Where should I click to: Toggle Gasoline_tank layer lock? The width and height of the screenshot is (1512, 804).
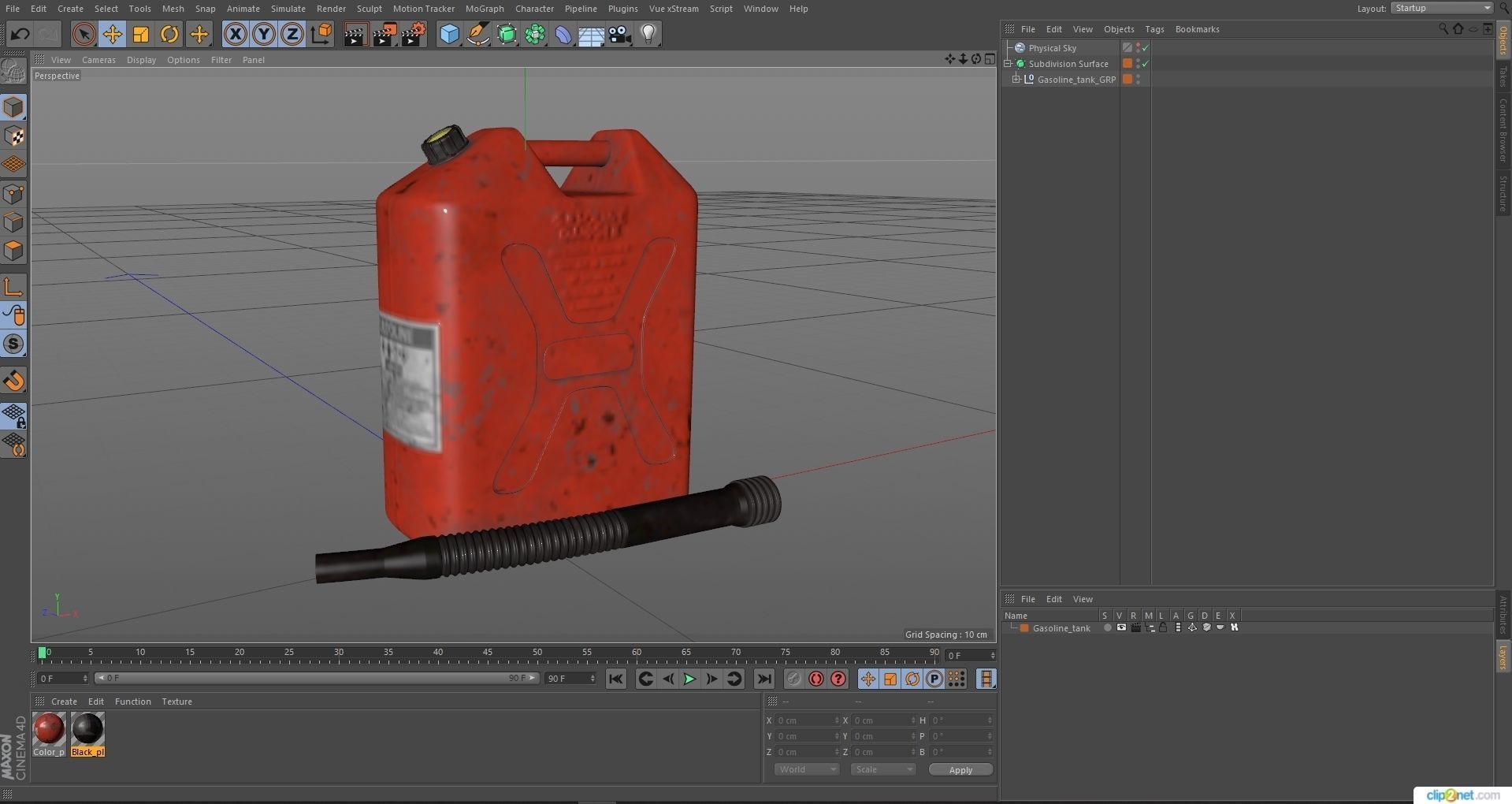(x=1163, y=628)
